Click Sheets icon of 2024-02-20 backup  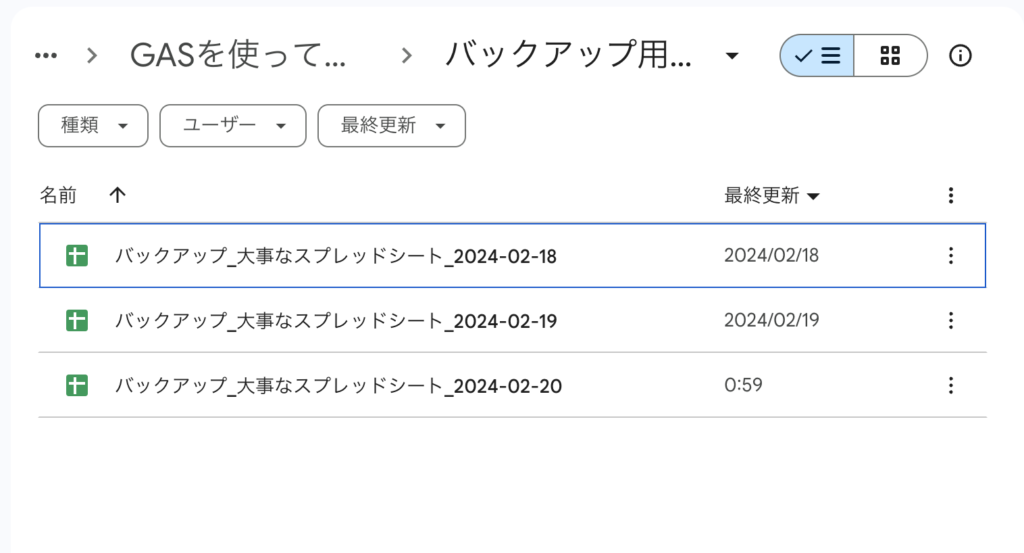pyautogui.click(x=76, y=385)
